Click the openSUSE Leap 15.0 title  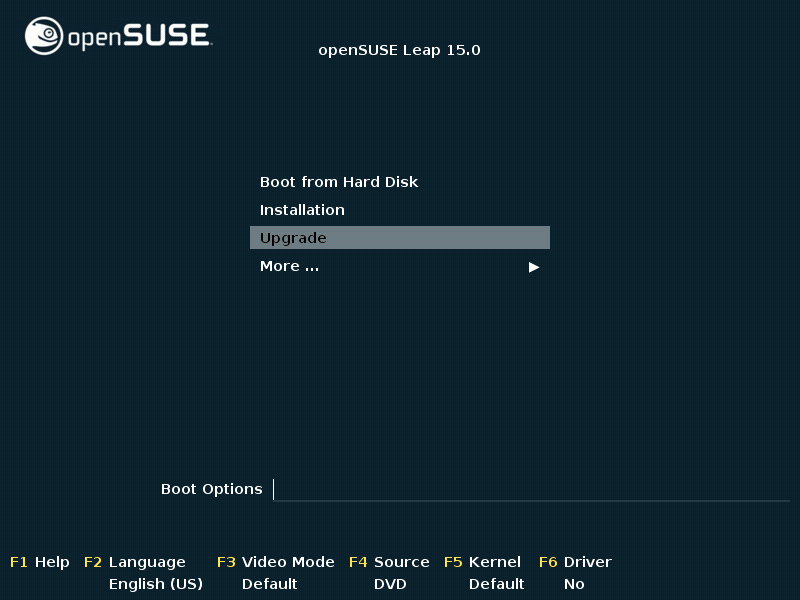(x=399, y=50)
